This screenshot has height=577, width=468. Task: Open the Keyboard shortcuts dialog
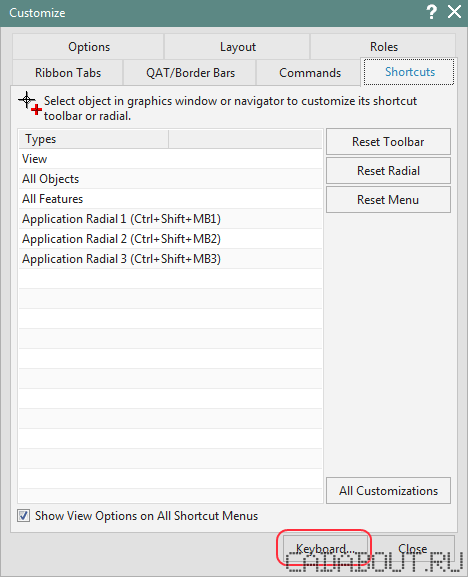pos(325,549)
